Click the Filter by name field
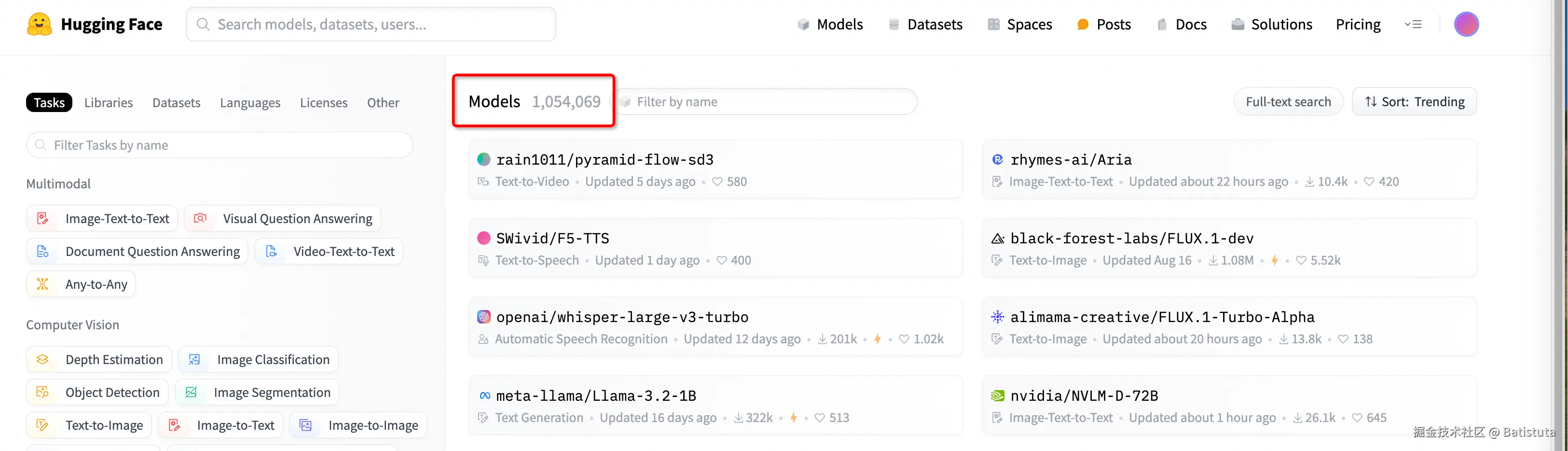1568x451 pixels. pos(766,102)
